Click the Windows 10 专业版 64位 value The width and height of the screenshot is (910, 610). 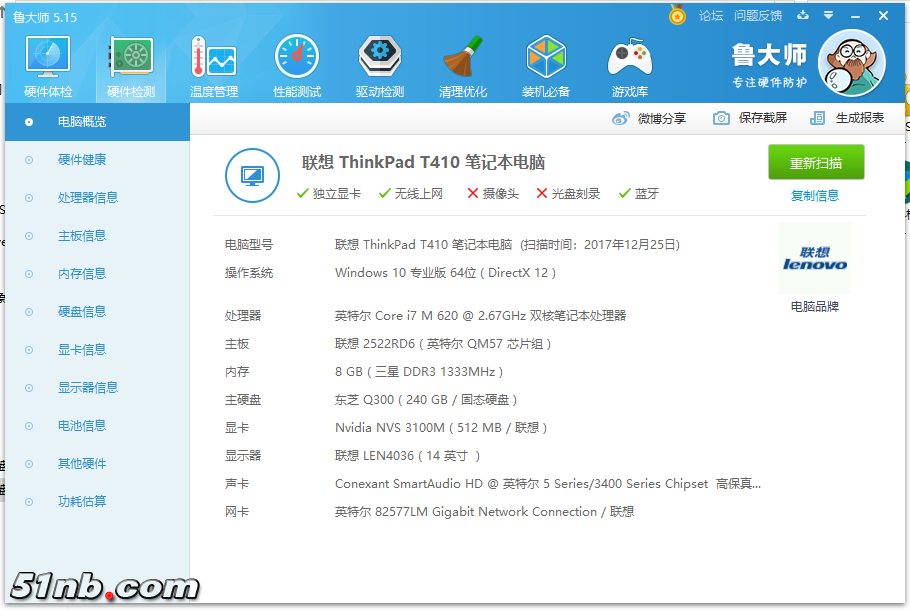[445, 273]
